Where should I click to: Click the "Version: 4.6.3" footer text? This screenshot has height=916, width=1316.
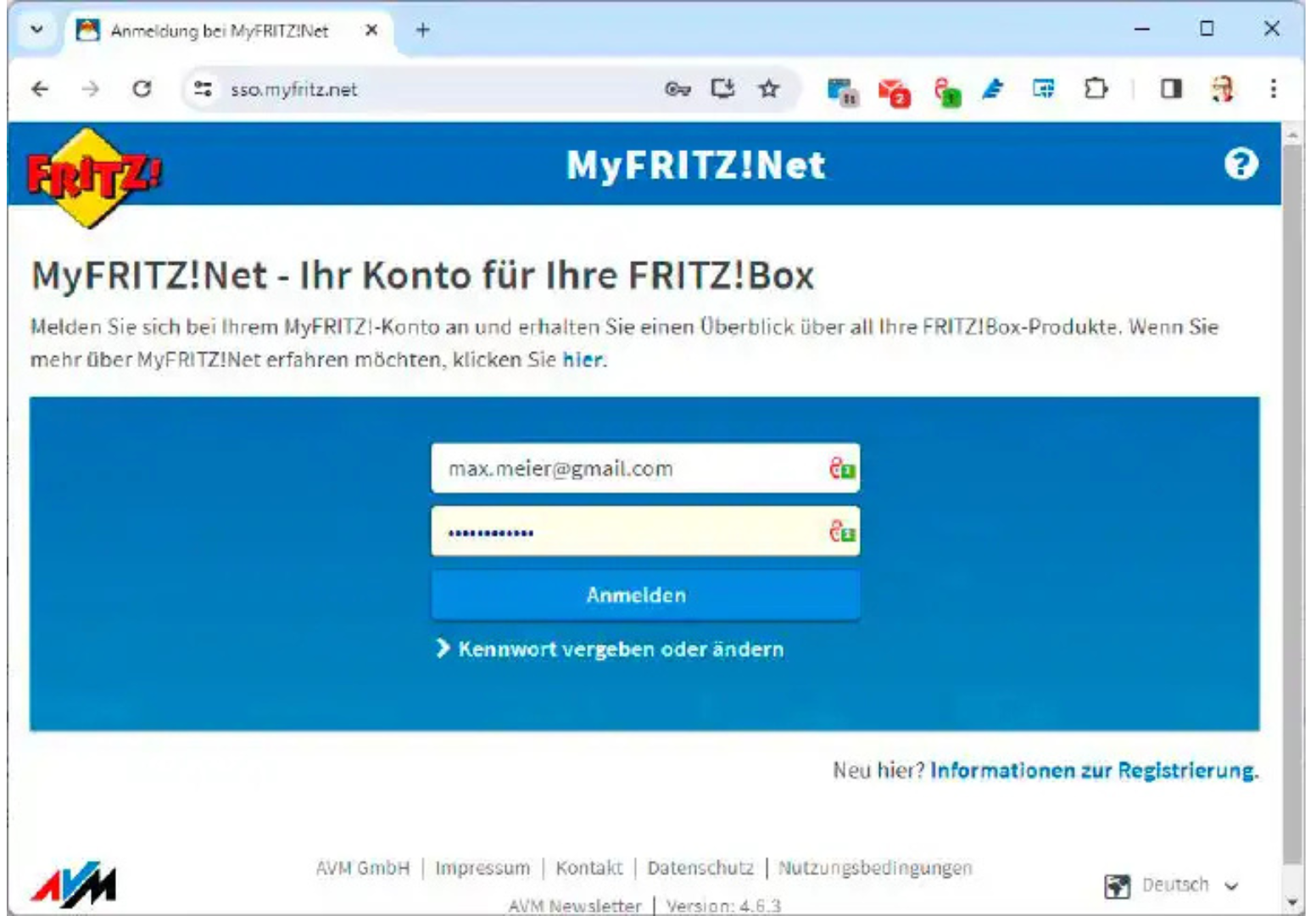pos(723,906)
